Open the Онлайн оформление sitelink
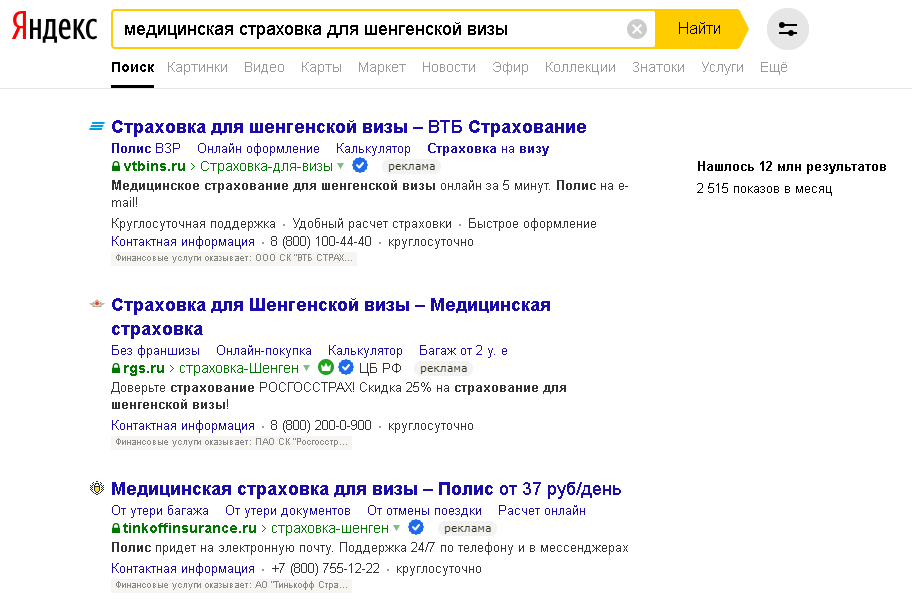912x600 pixels. click(x=258, y=148)
